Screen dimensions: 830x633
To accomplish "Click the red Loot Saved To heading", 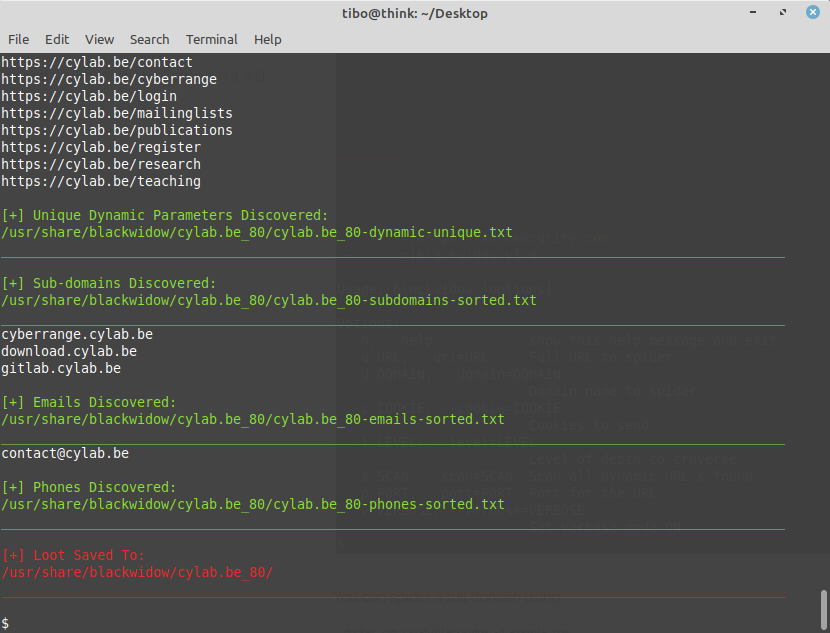I will 73,555.
